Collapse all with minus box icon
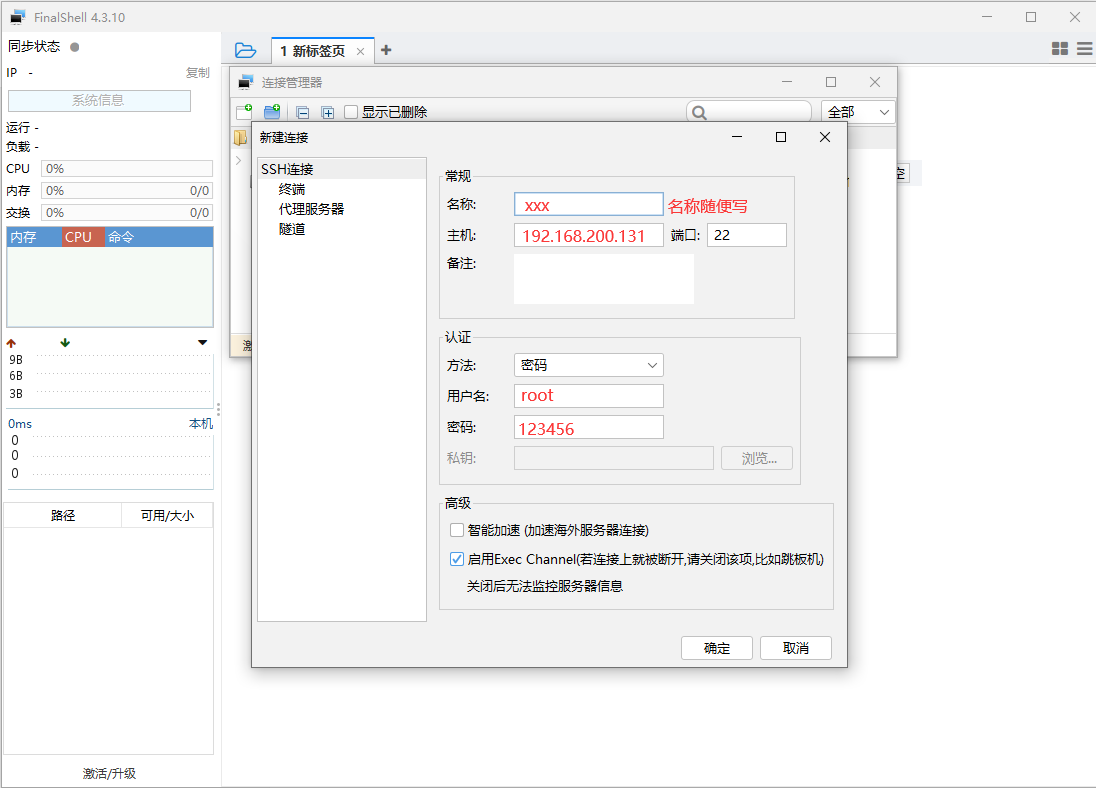The image size is (1096, 788). 303,113
